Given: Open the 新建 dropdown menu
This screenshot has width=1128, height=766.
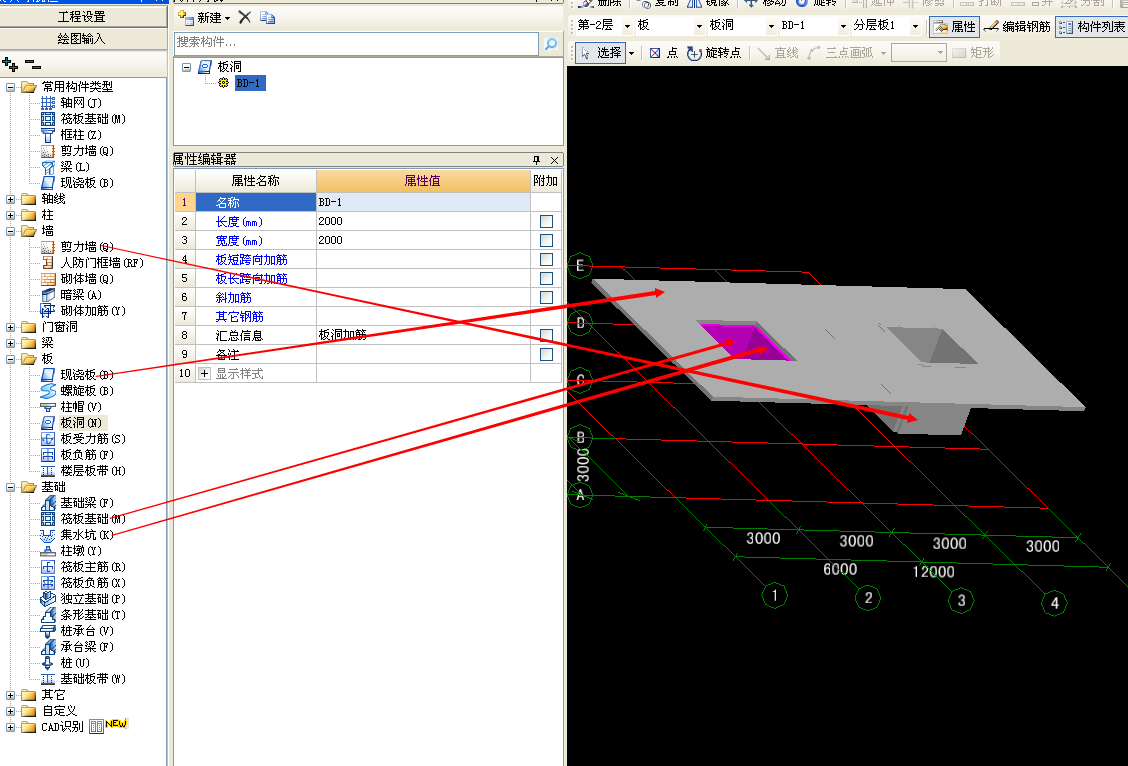Looking at the screenshot, I should [x=227, y=18].
